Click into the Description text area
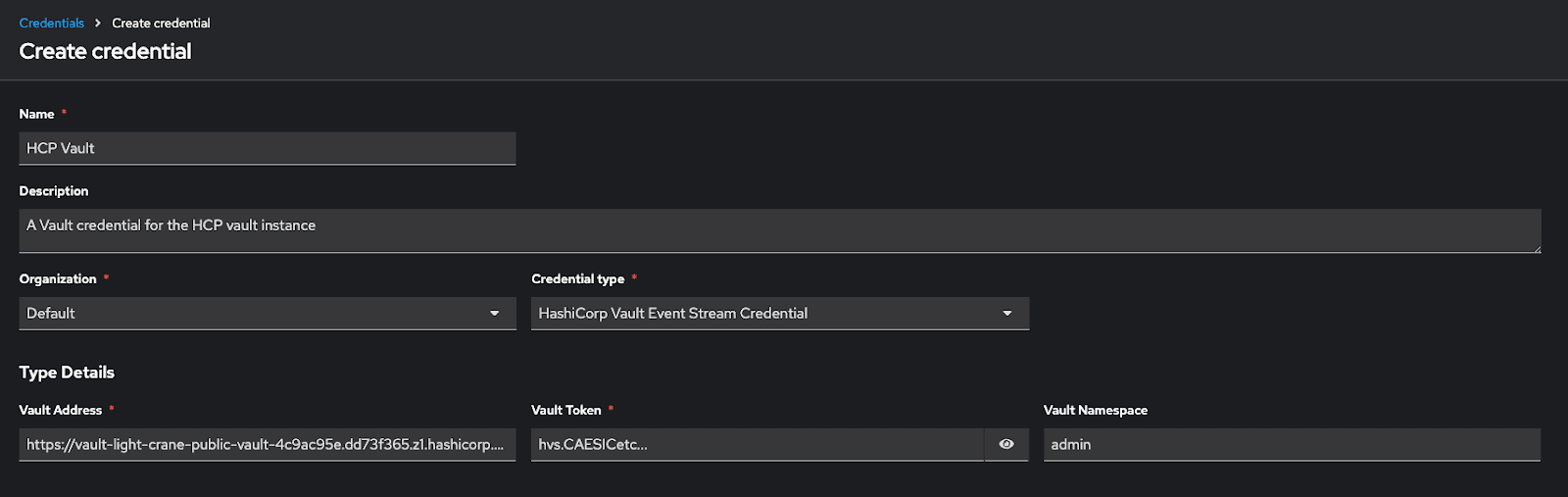This screenshot has height=497, width=1568. coord(779,230)
